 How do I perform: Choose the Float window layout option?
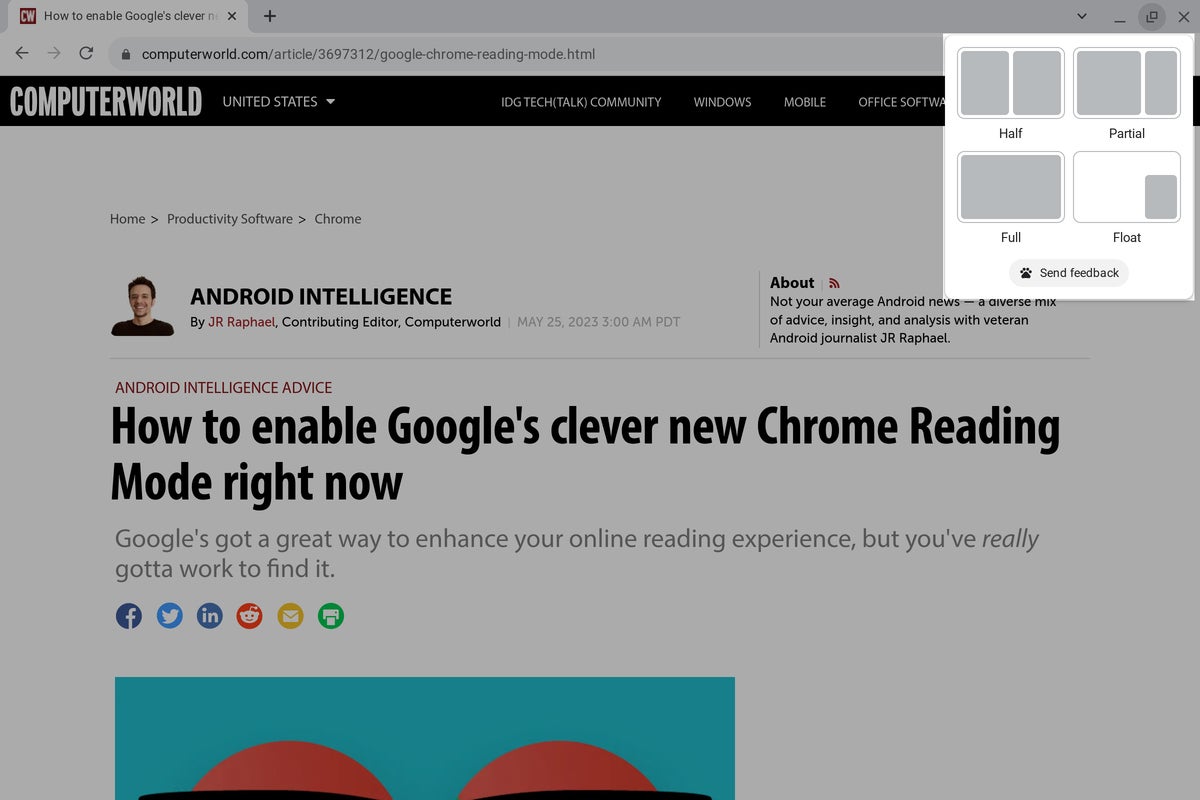click(1127, 187)
